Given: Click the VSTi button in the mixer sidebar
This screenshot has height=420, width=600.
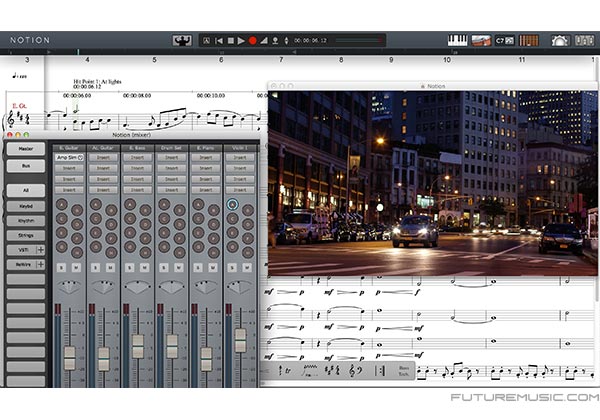Looking at the screenshot, I should pyautogui.click(x=23, y=250).
